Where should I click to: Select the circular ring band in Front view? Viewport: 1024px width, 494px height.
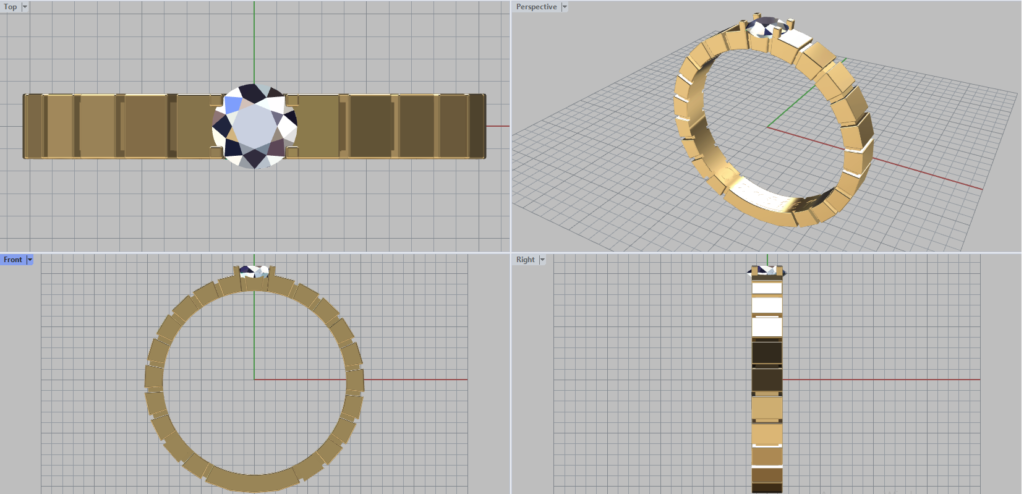click(155, 378)
